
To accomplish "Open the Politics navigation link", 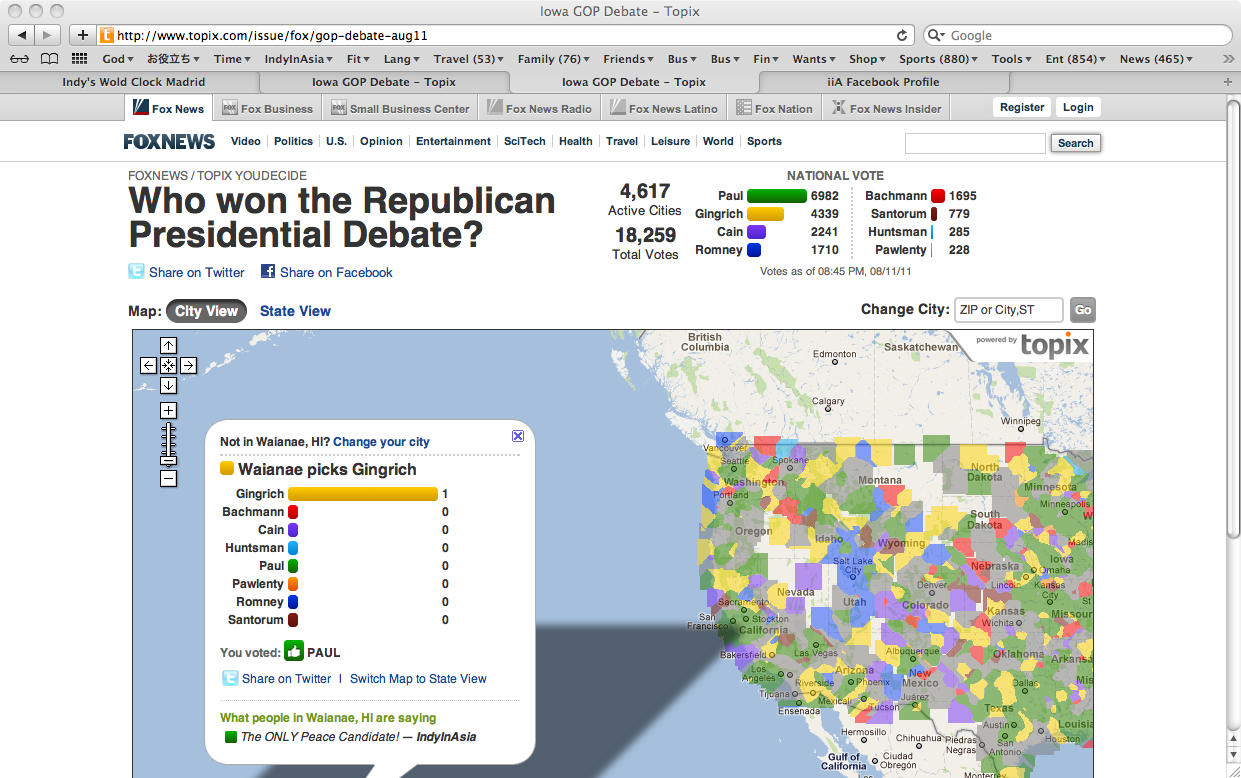I will pyautogui.click(x=293, y=141).
